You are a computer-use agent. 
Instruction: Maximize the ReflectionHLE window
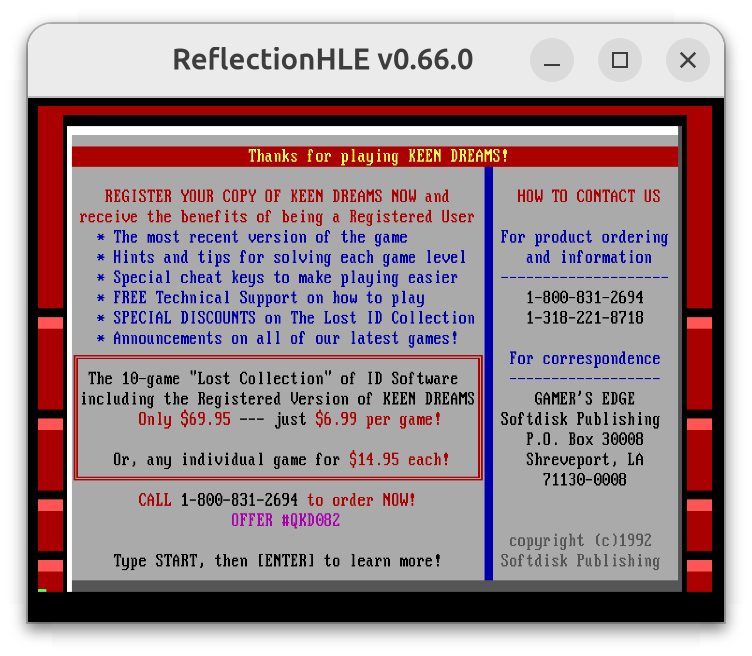tap(620, 60)
